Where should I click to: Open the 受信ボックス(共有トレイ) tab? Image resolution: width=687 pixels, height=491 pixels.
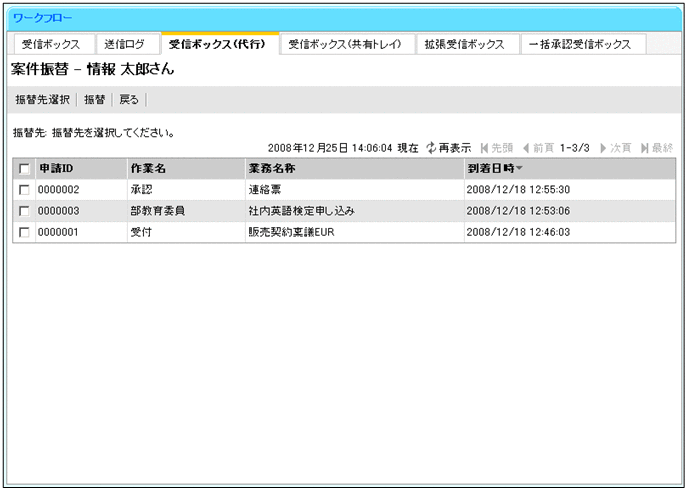(345, 44)
